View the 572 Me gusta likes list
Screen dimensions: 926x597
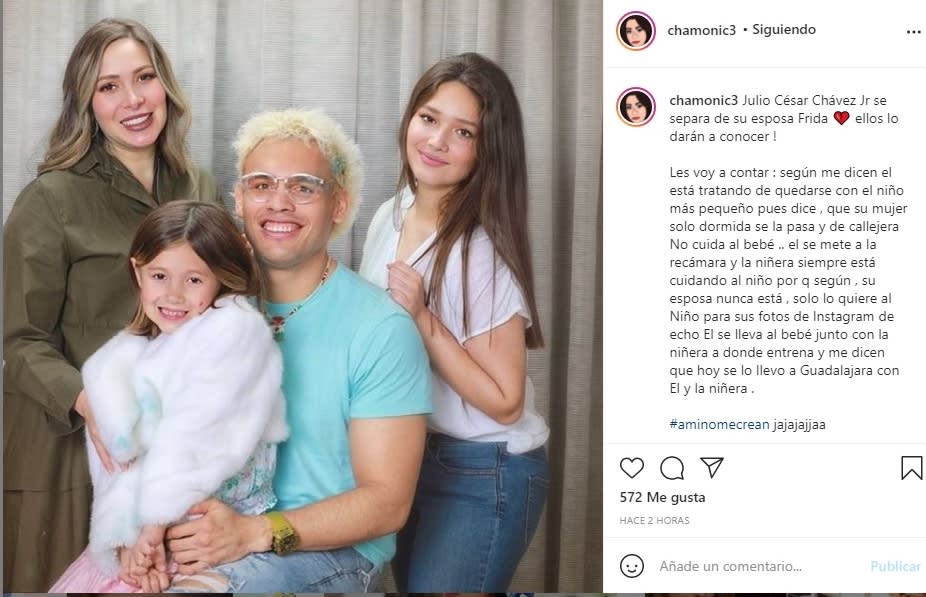point(662,497)
